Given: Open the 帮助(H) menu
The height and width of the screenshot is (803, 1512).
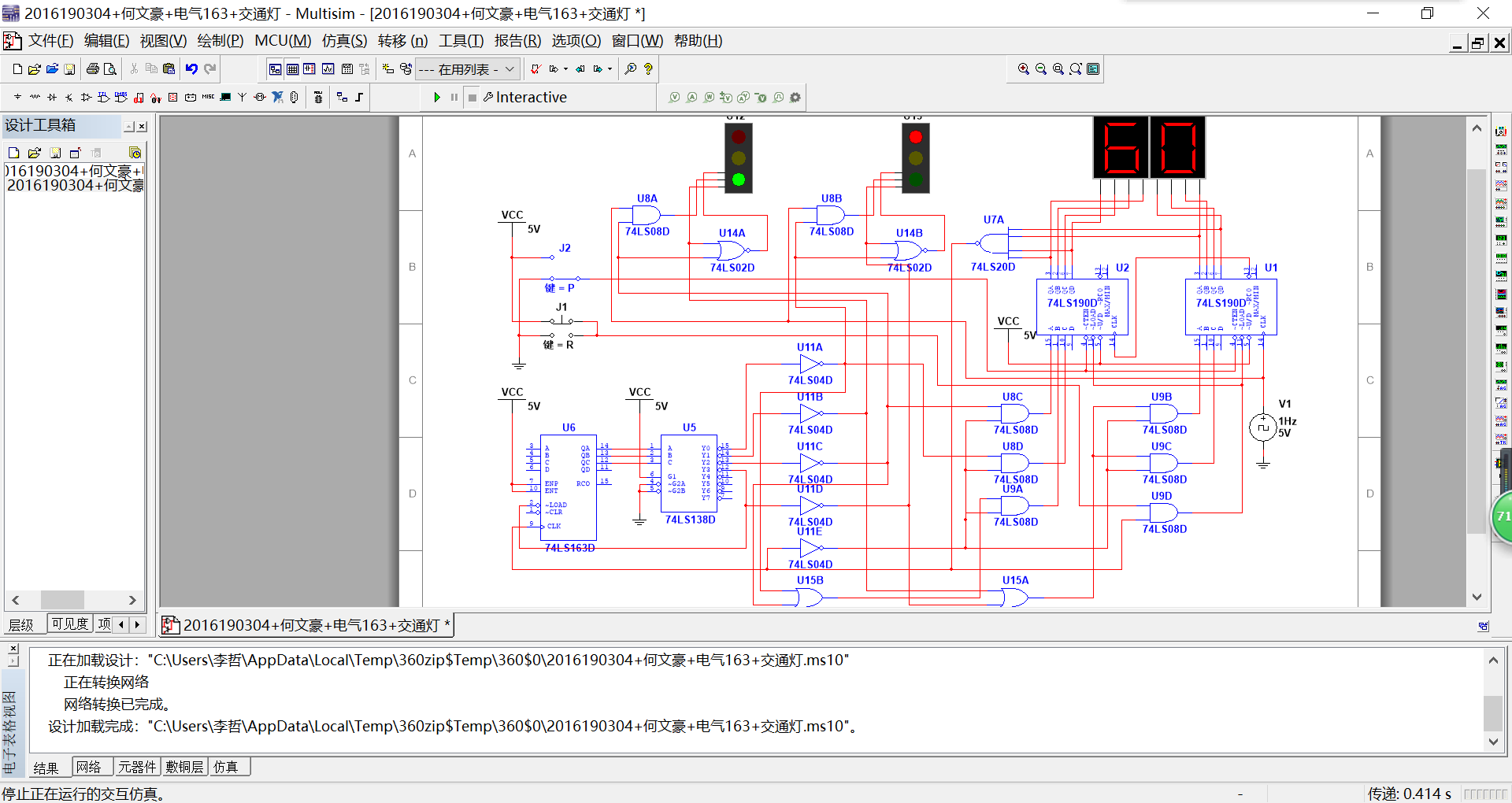Looking at the screenshot, I should pyautogui.click(x=698, y=41).
